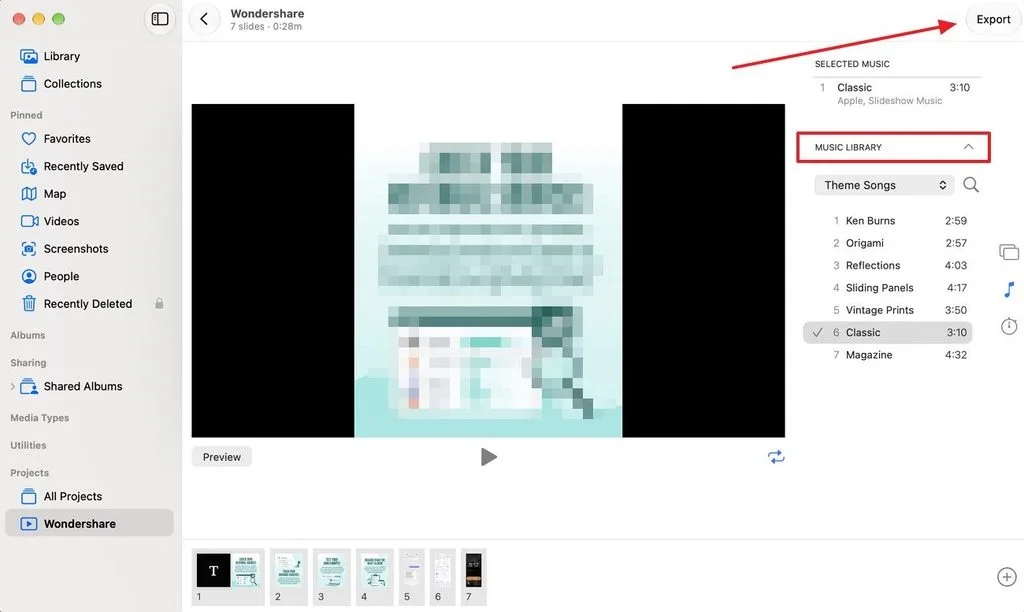The height and width of the screenshot is (612, 1024).
Task: Open the Theme Songs dropdown
Action: pyautogui.click(x=884, y=185)
